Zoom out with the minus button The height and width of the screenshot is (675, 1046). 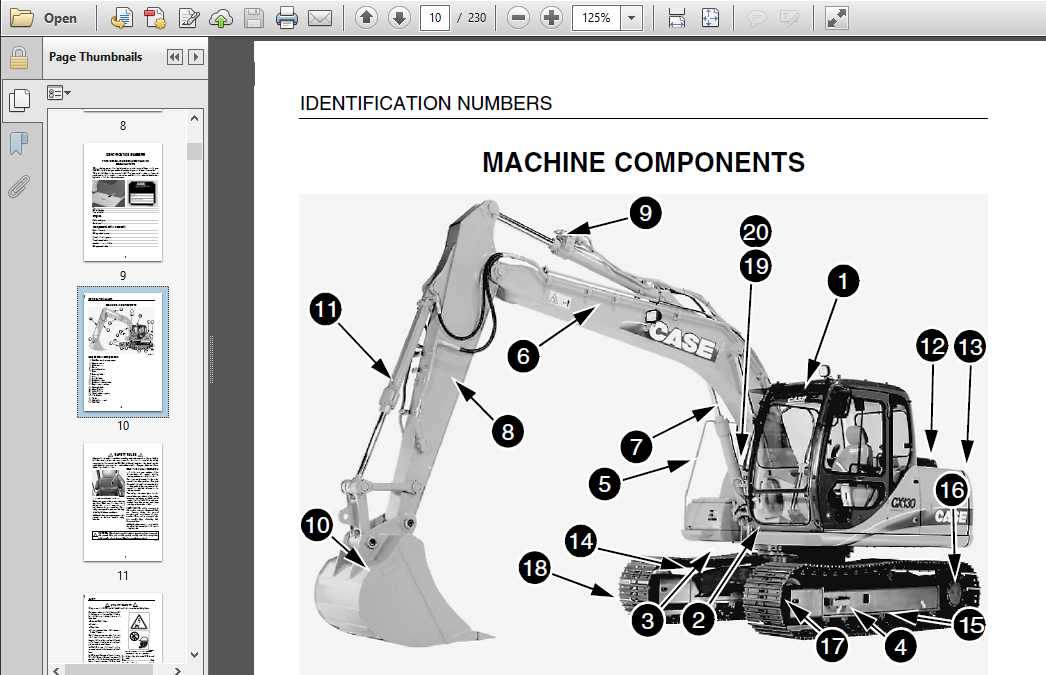pos(518,18)
